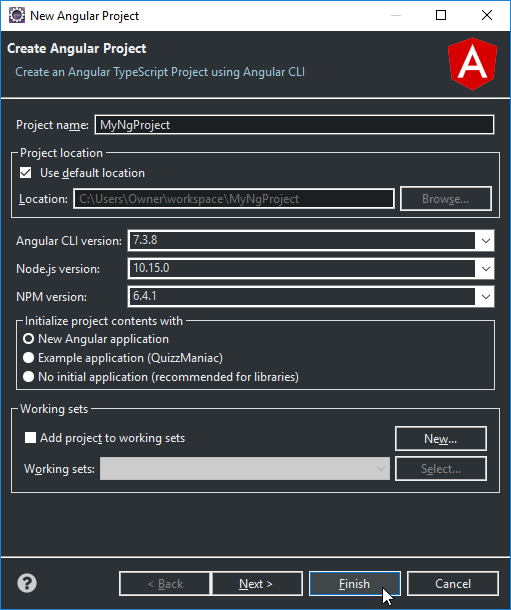511x610 pixels.
Task: Uncheck Use default location
Action: (x=26, y=173)
